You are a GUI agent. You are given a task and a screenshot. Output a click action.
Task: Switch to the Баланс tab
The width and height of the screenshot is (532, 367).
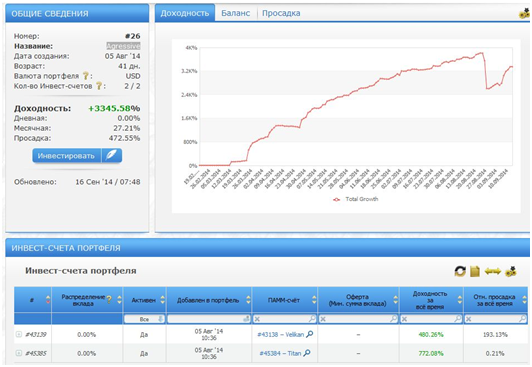(235, 13)
